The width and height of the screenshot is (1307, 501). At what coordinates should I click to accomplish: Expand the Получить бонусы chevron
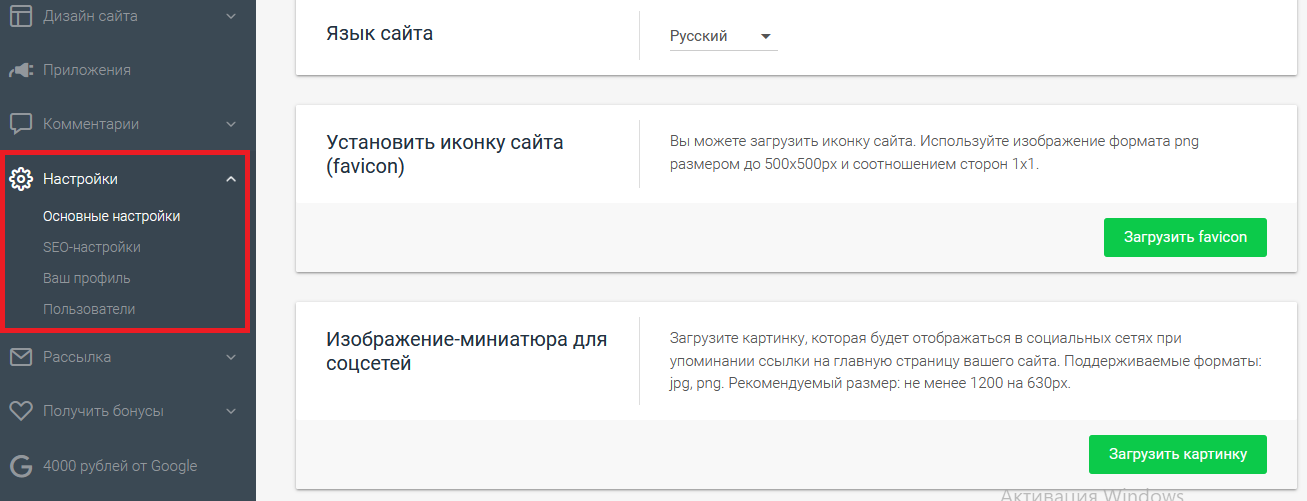click(x=231, y=411)
